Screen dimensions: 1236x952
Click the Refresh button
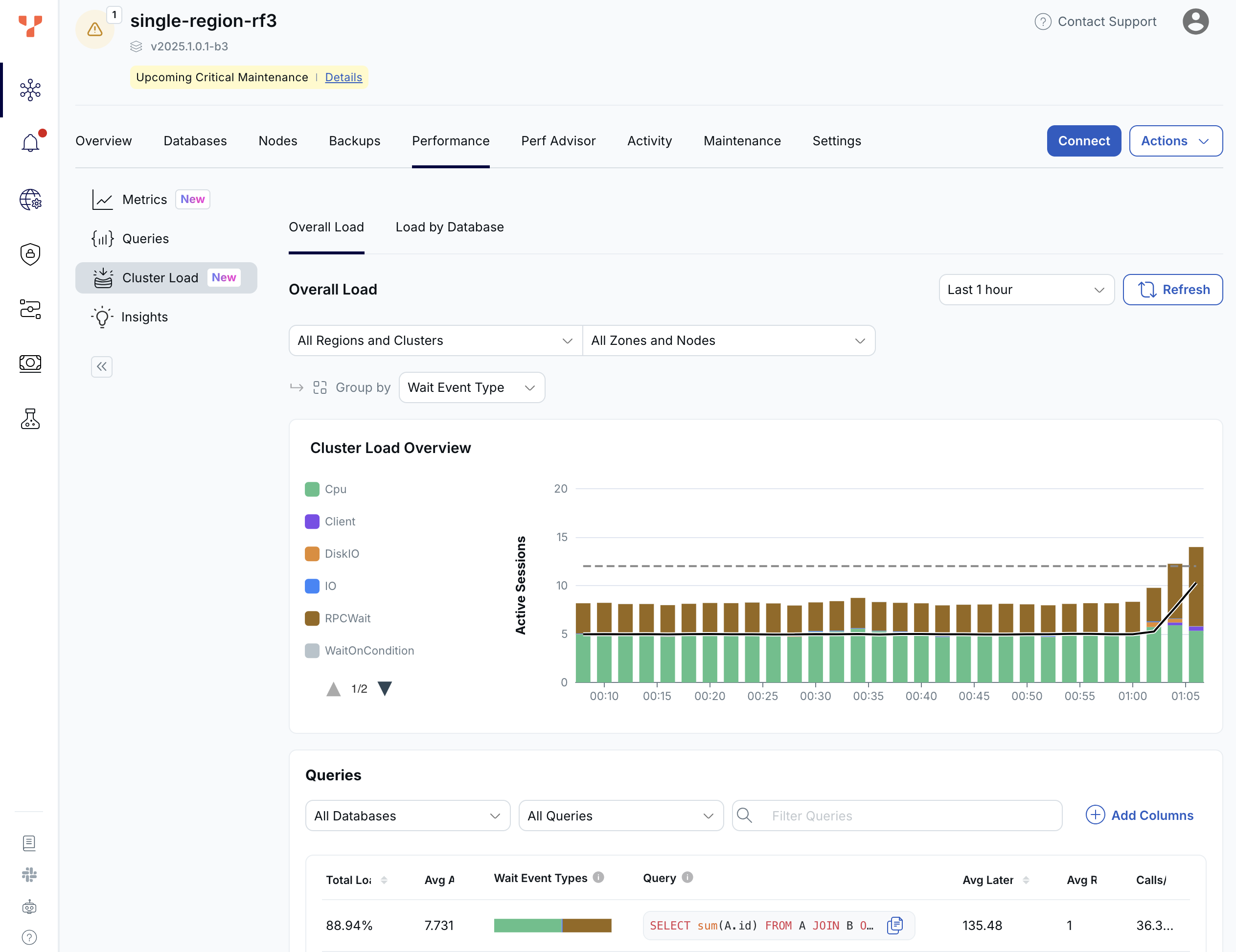click(1172, 290)
